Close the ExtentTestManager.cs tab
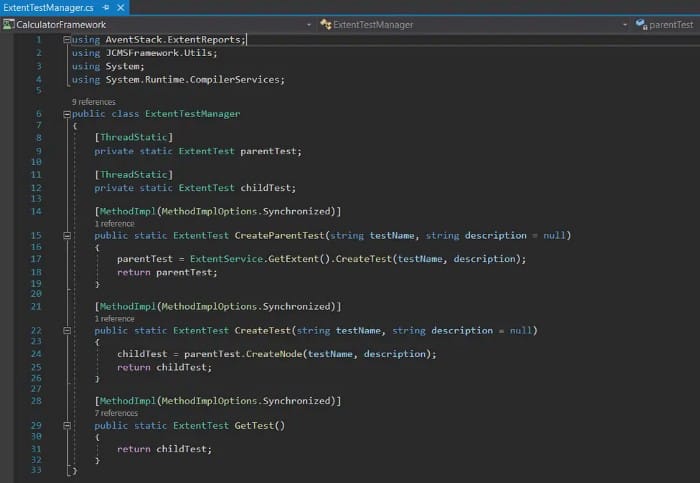 (x=121, y=8)
